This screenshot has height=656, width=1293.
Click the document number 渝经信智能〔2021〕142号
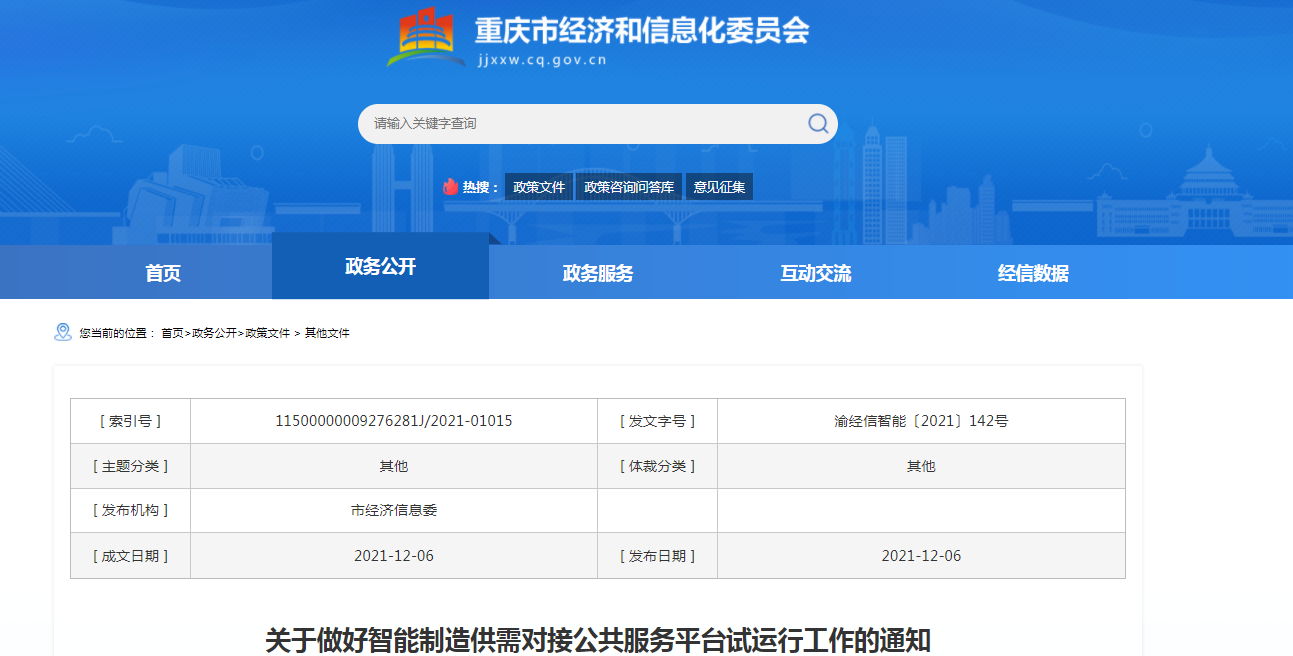921,421
